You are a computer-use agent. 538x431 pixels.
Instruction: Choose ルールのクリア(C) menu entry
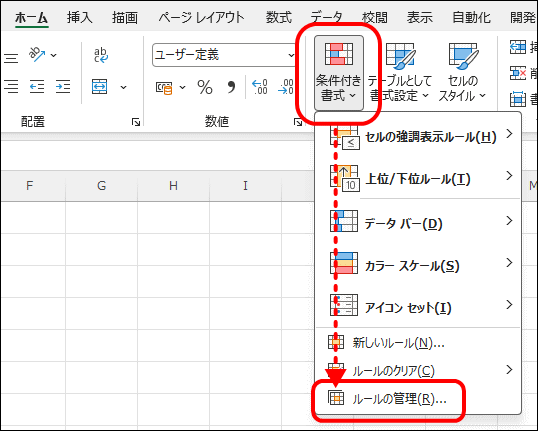pyautogui.click(x=418, y=371)
